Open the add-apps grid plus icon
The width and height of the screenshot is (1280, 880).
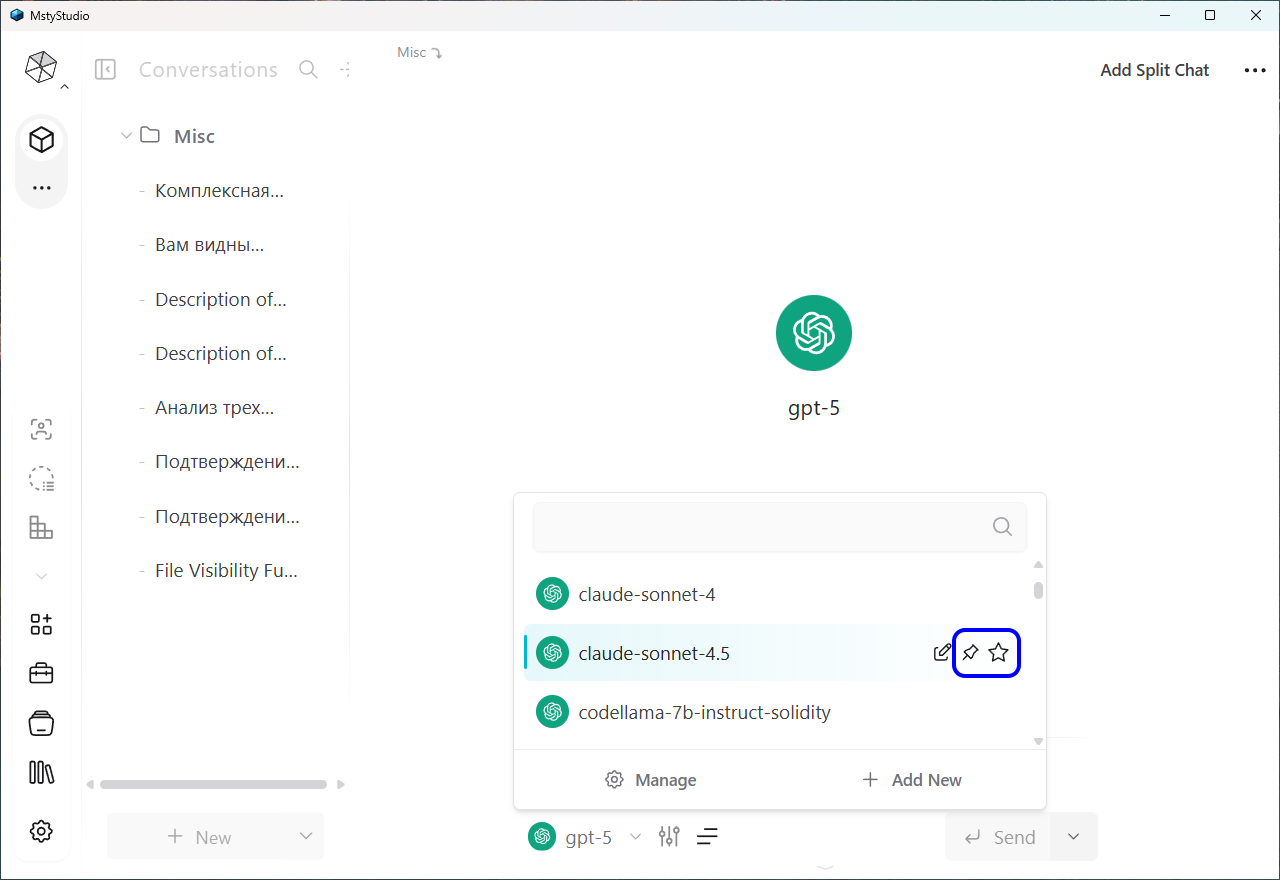tap(41, 625)
